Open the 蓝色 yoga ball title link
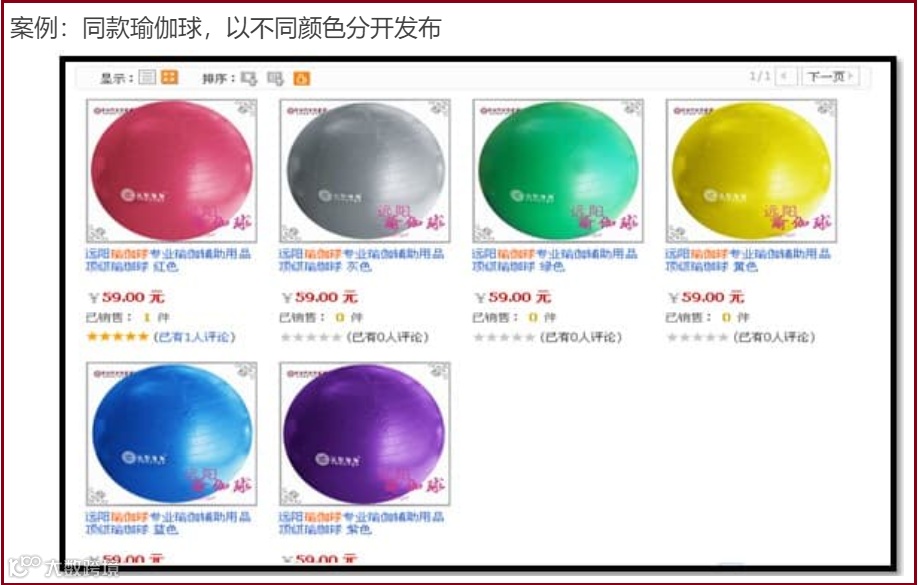The image size is (918, 585). (168, 524)
